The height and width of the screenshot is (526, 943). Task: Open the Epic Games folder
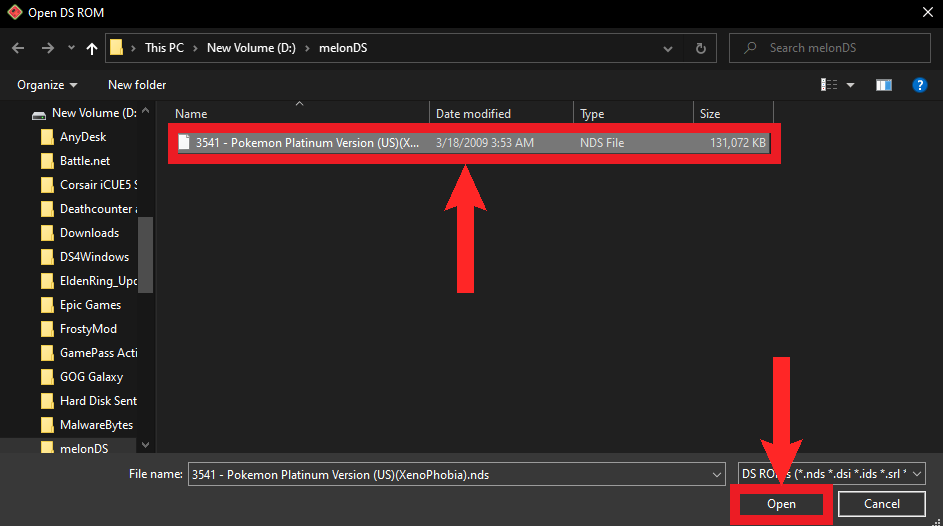click(x=90, y=305)
